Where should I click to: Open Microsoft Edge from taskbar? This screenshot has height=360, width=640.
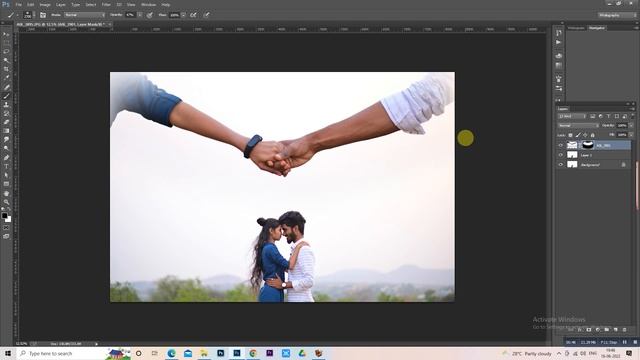(171, 353)
